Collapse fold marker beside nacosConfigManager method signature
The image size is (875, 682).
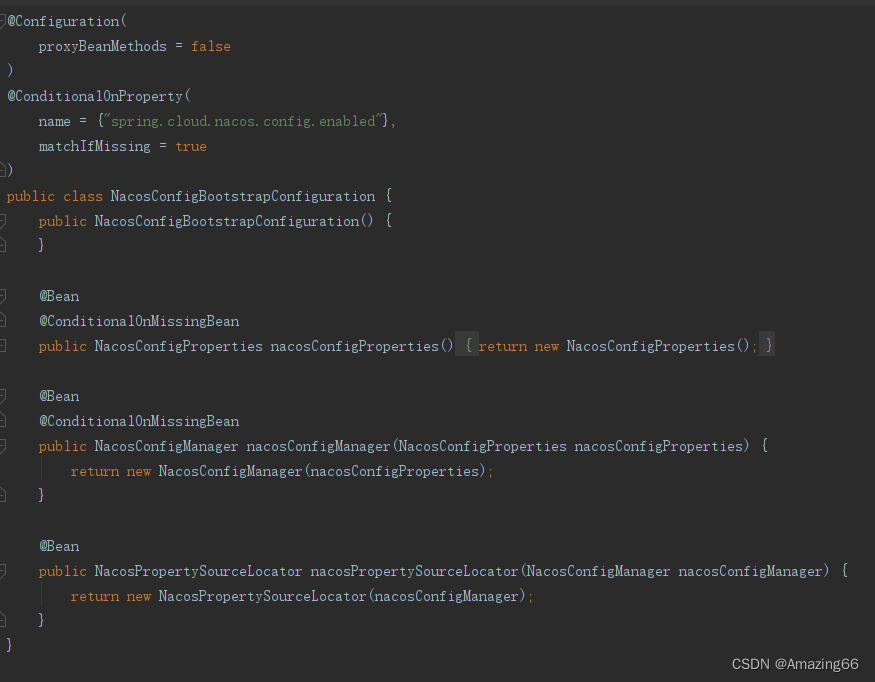click(2, 446)
